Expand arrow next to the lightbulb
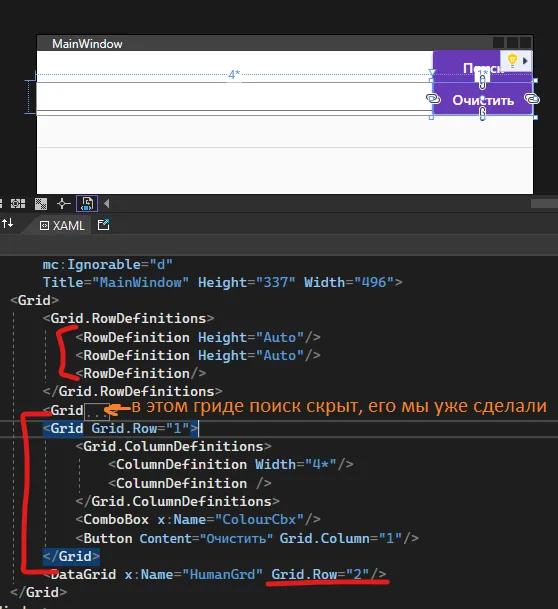 click(x=525, y=61)
